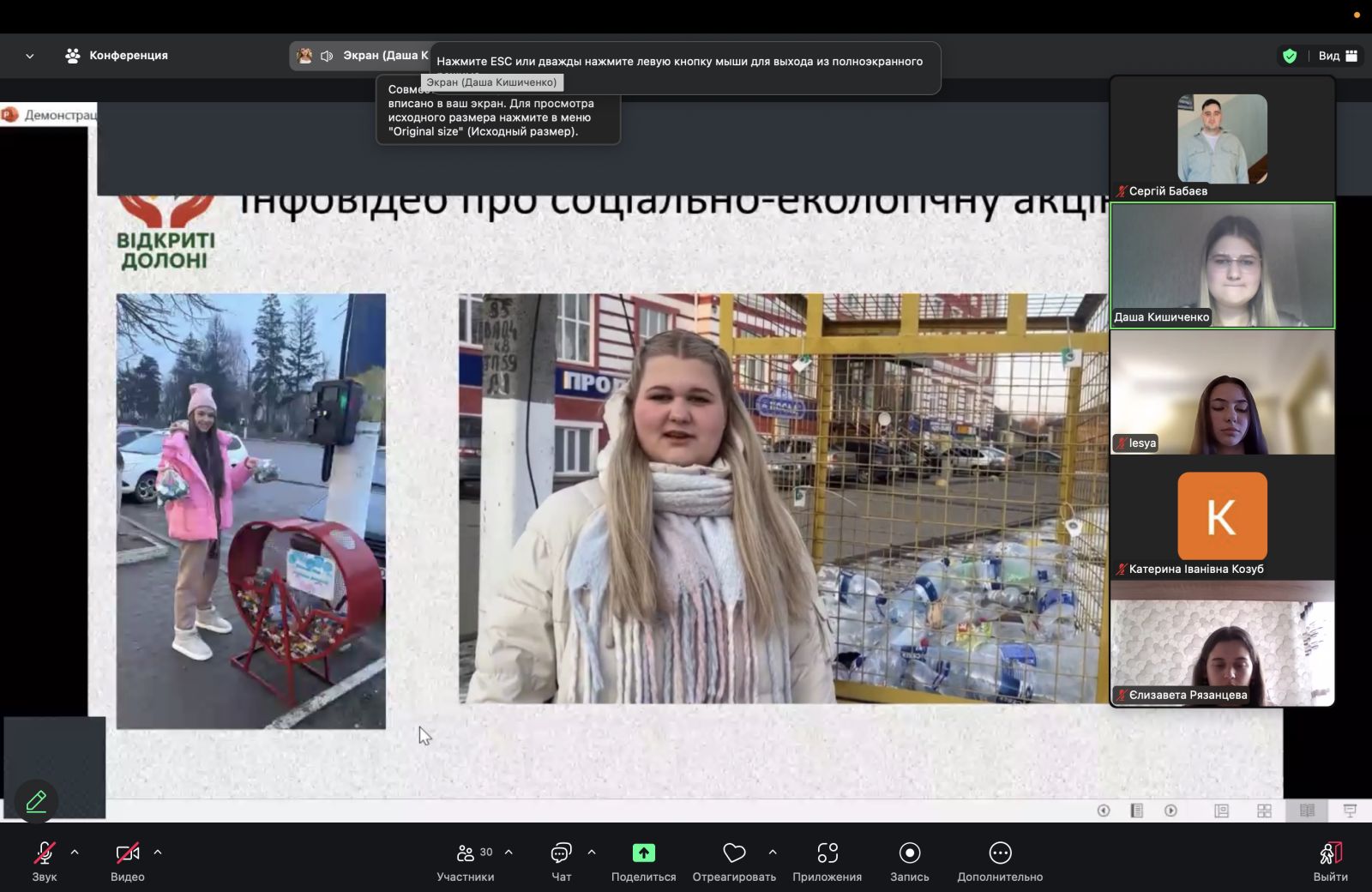The width and height of the screenshot is (1372, 892).
Task: Start recording with Запись button
Action: tap(909, 853)
